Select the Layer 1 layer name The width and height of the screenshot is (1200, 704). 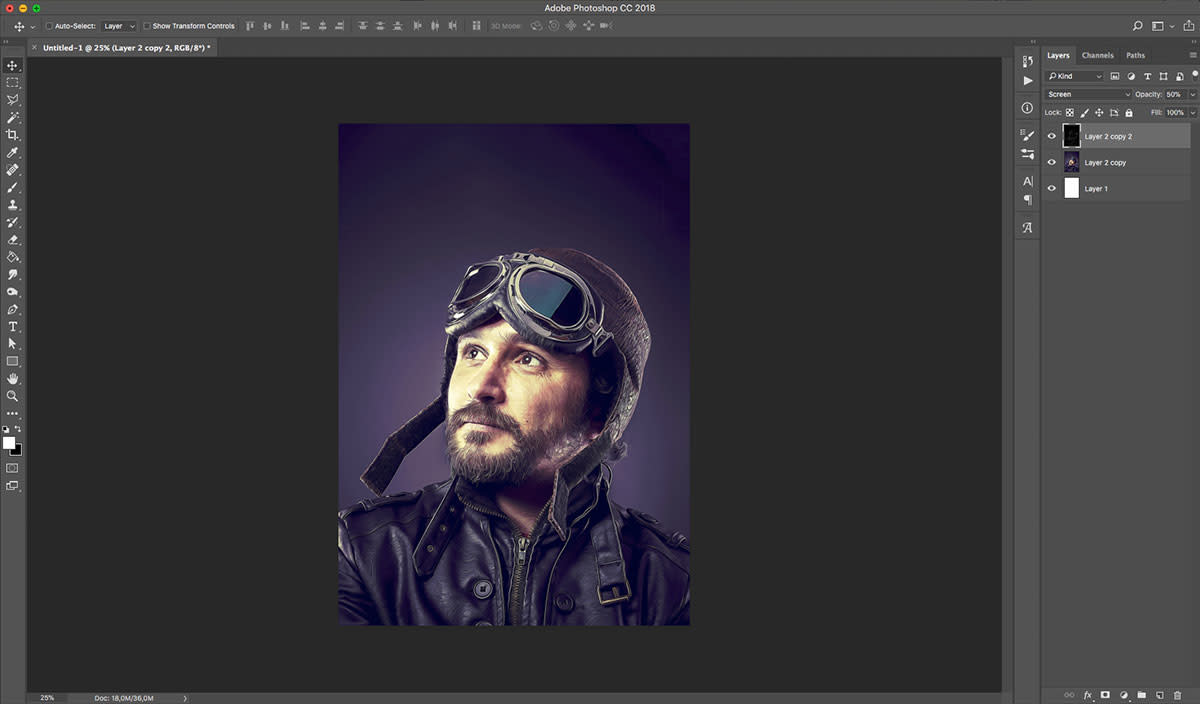pyautogui.click(x=1096, y=188)
